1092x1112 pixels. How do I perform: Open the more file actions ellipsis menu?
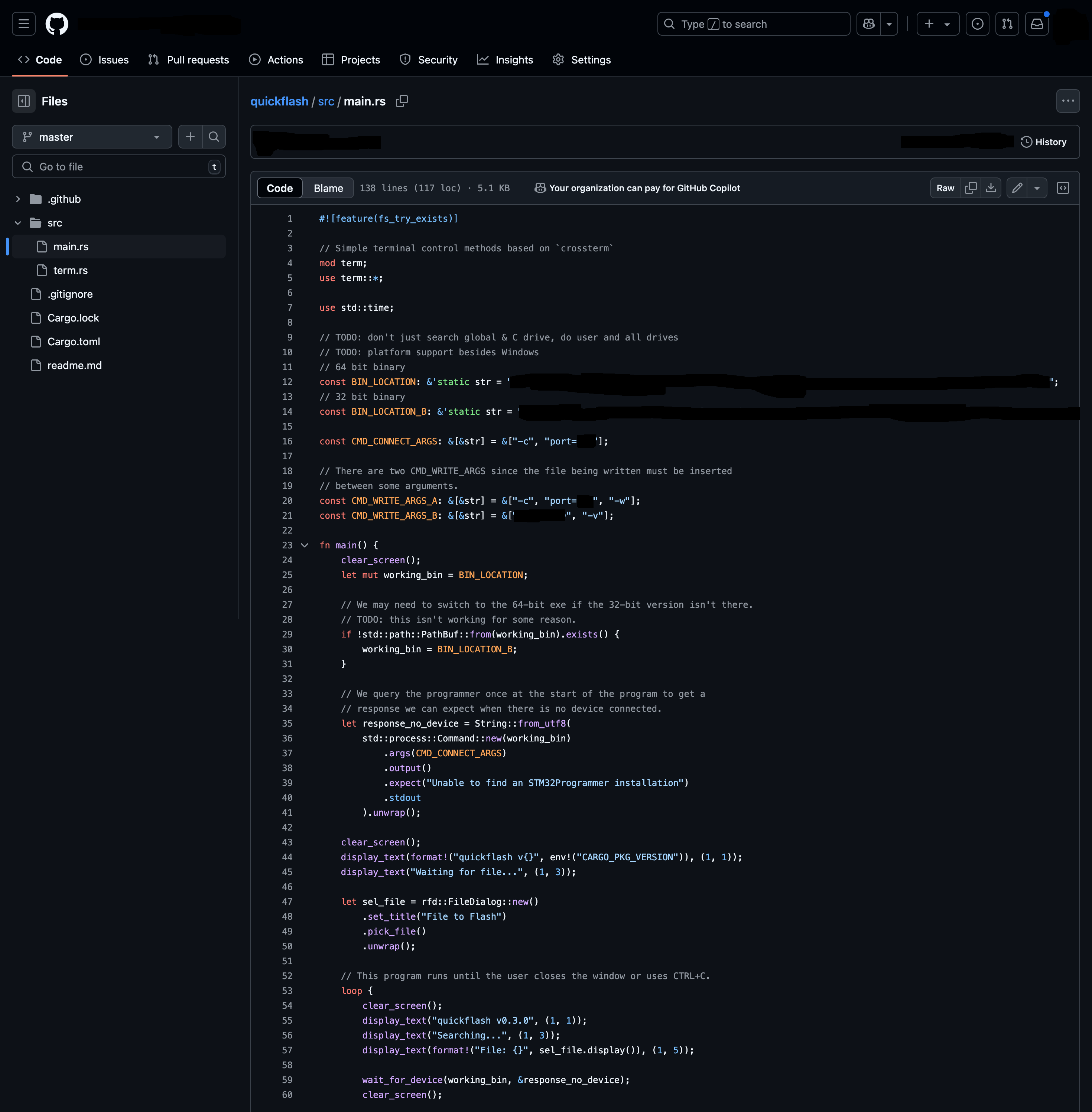tap(1068, 101)
